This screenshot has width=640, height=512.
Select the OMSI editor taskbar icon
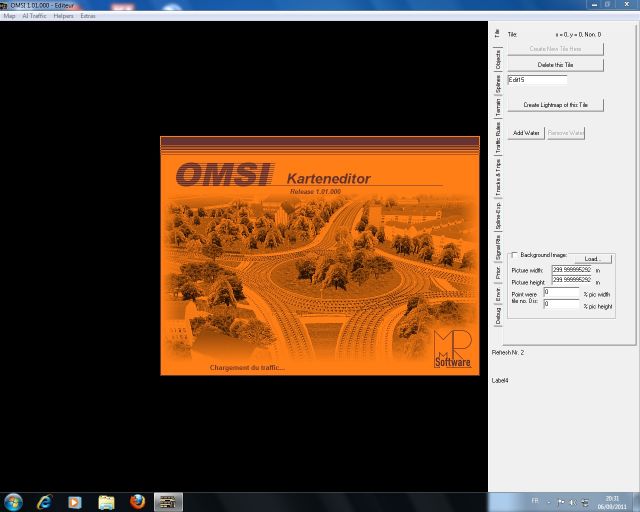click(x=168, y=502)
